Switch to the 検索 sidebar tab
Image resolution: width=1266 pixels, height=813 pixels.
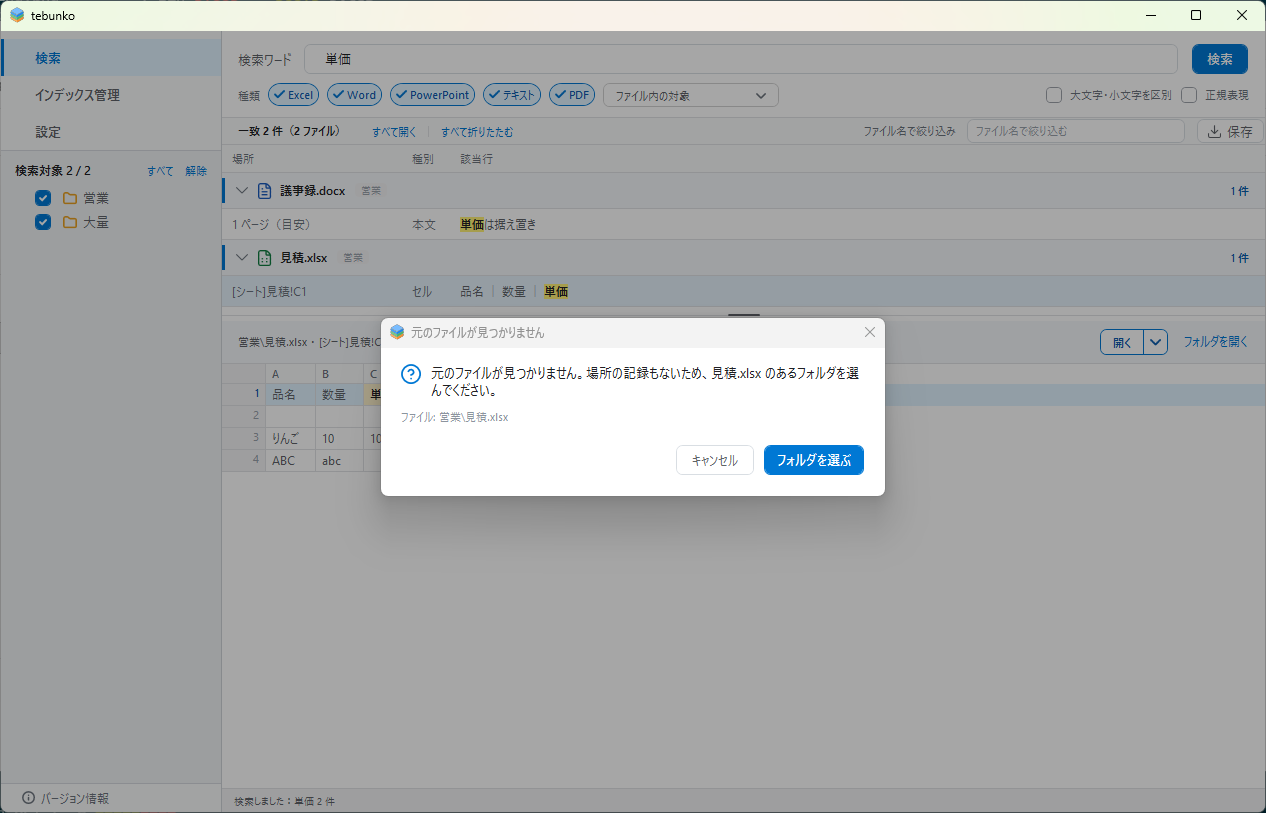110,58
